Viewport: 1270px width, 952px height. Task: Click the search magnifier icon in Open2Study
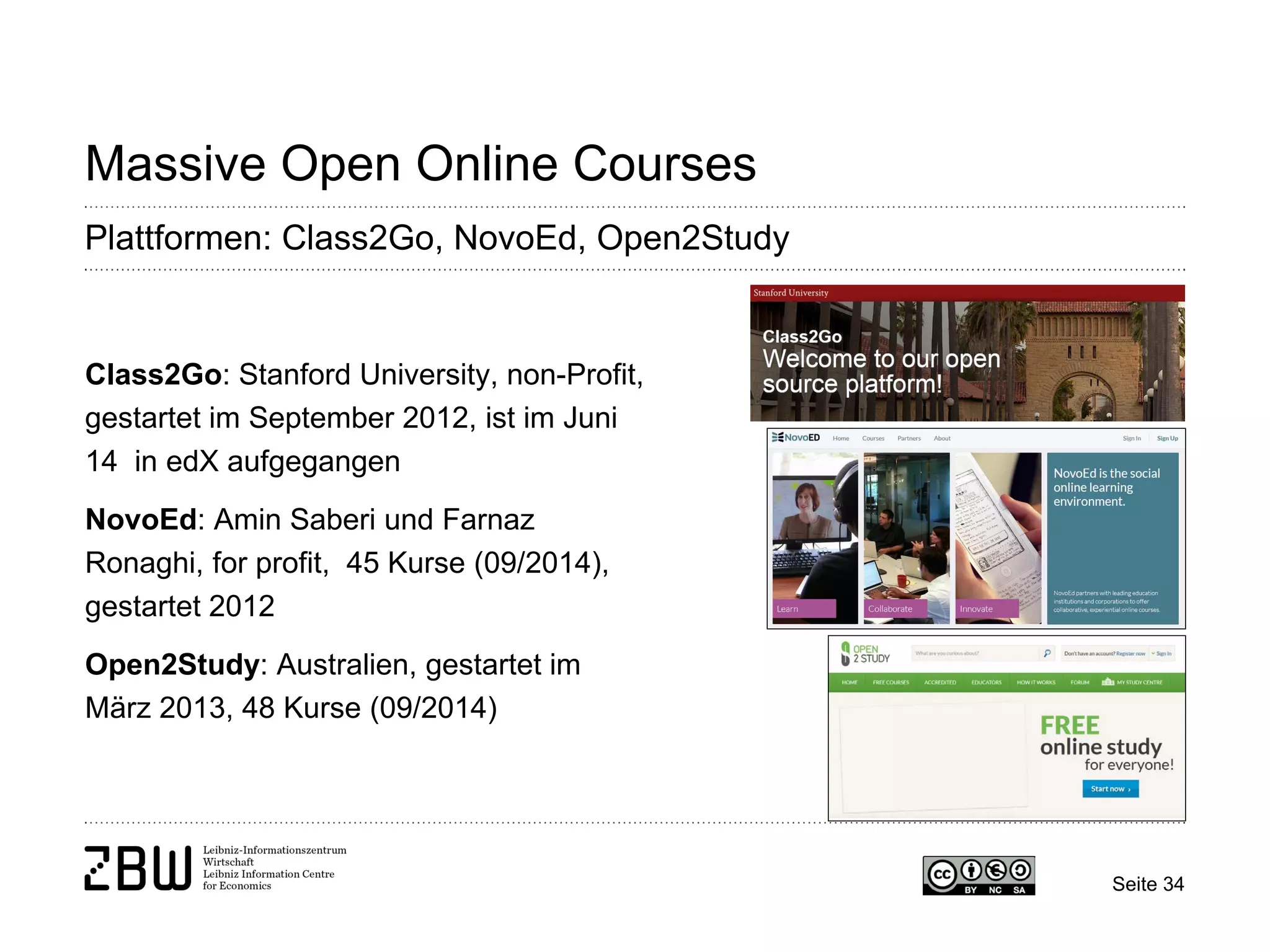[x=1047, y=653]
